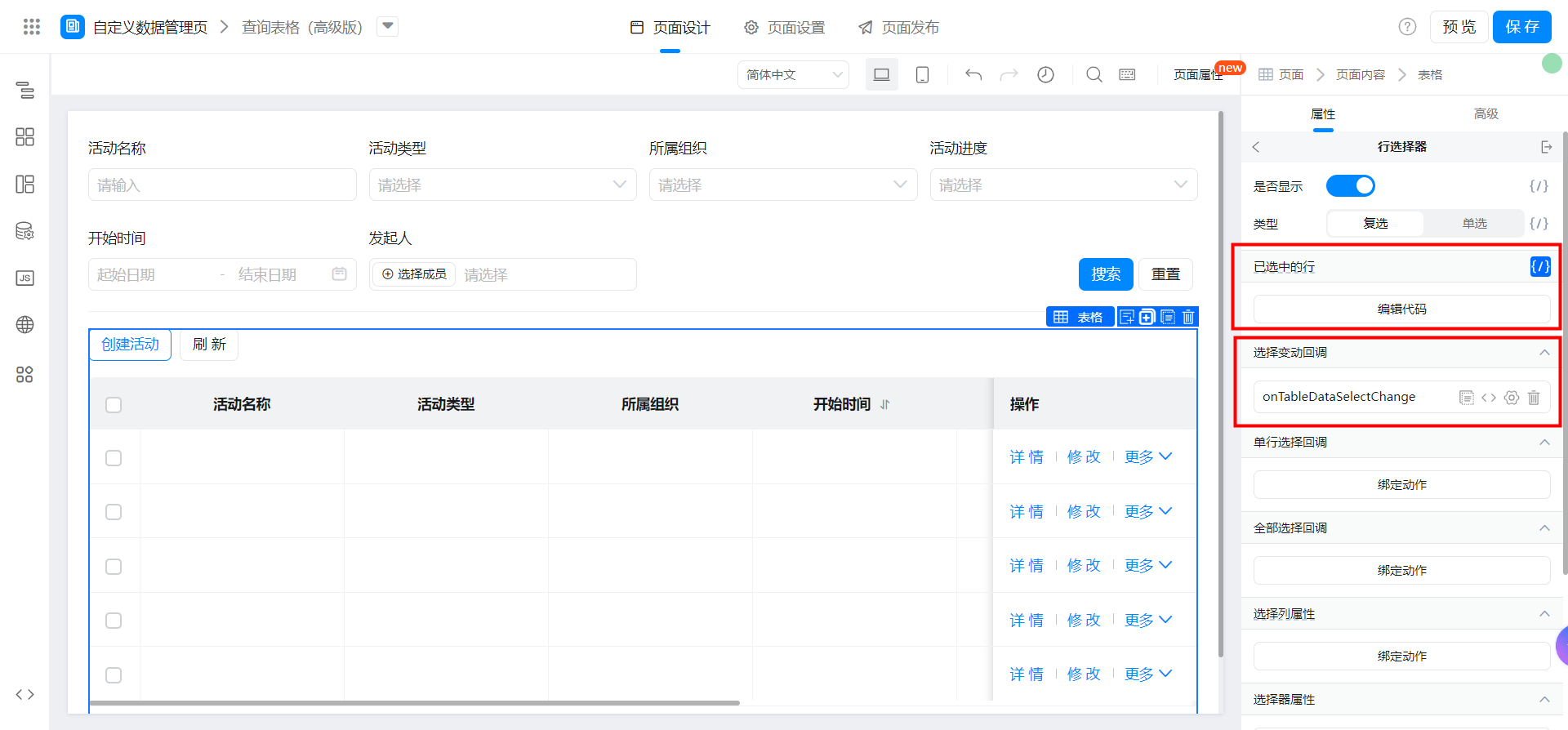Open the source code icon at sidebar bottom

click(25, 695)
